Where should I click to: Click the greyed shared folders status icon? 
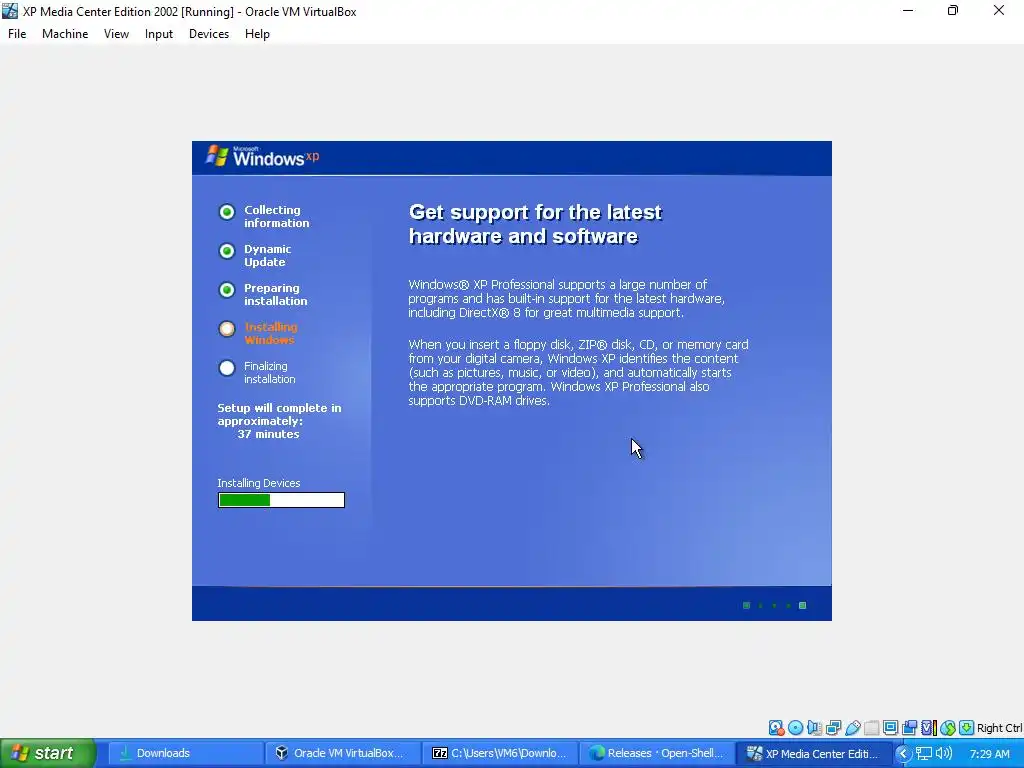tap(871, 728)
